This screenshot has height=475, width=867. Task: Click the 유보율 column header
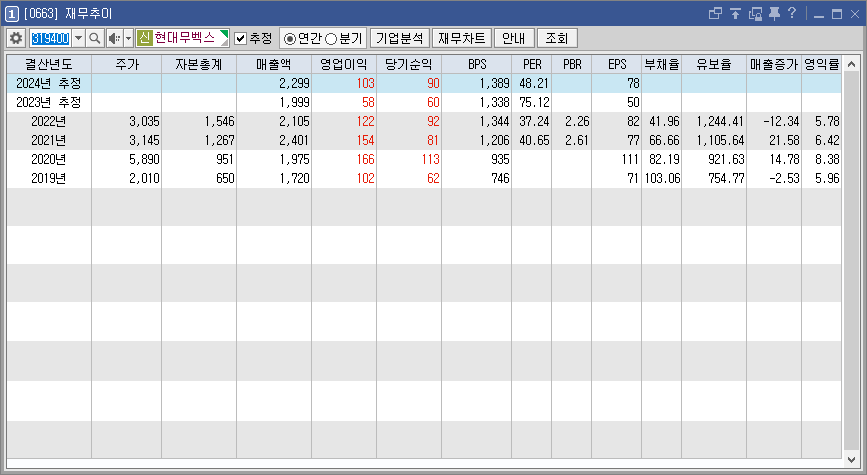tap(714, 64)
